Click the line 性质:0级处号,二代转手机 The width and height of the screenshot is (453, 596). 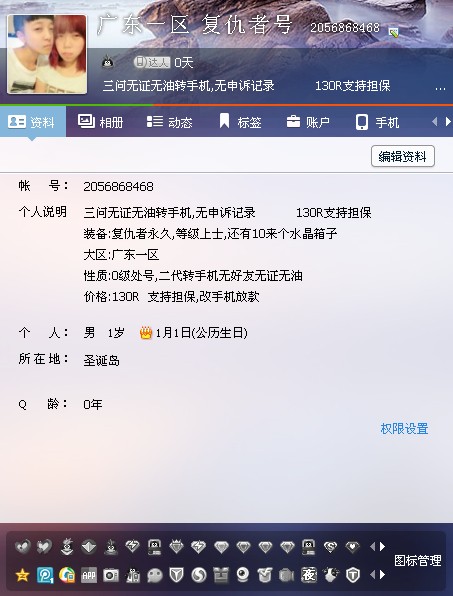pos(193,276)
